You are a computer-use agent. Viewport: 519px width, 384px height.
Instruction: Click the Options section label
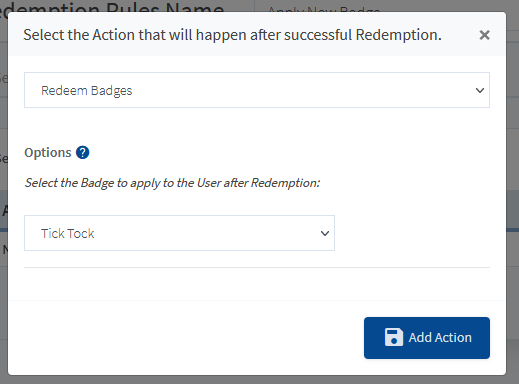[48, 153]
